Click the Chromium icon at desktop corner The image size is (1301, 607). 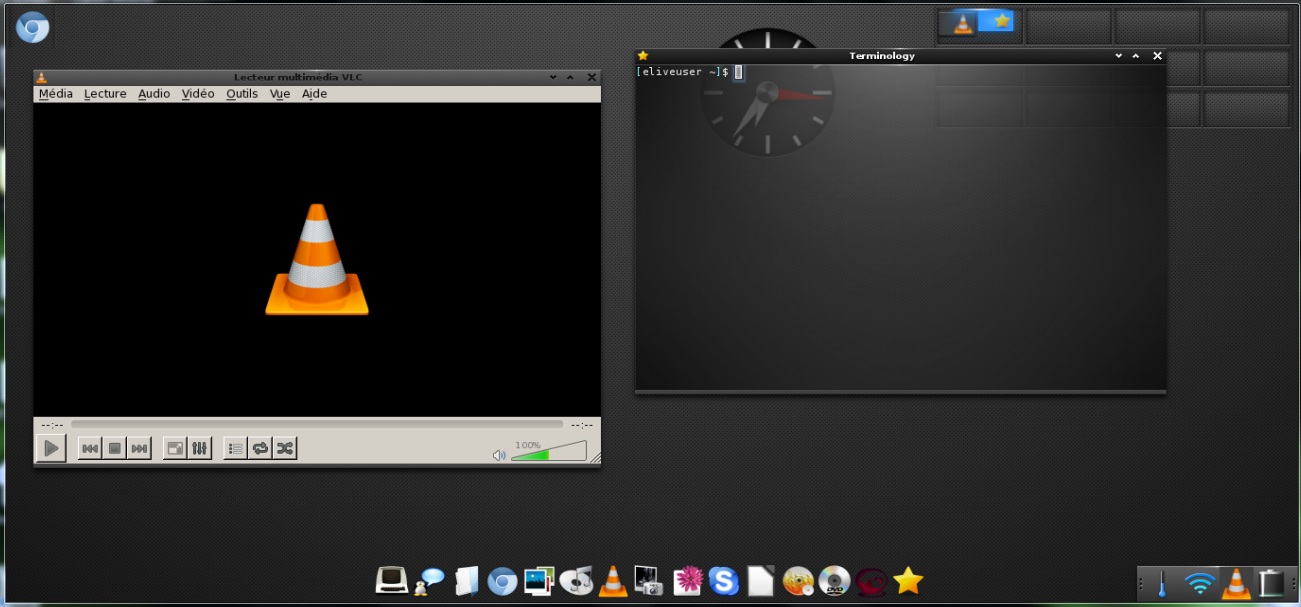[x=33, y=27]
